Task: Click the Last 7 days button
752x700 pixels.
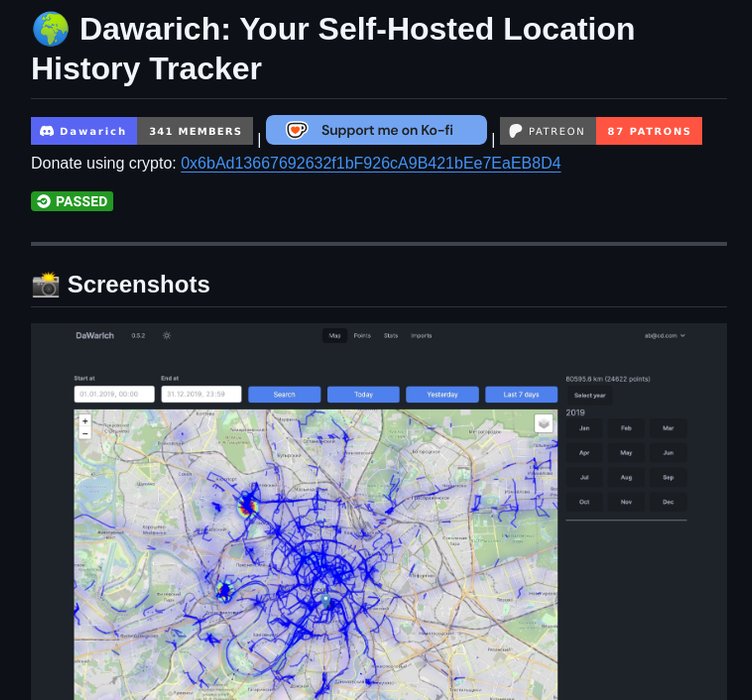Action: tap(521, 394)
